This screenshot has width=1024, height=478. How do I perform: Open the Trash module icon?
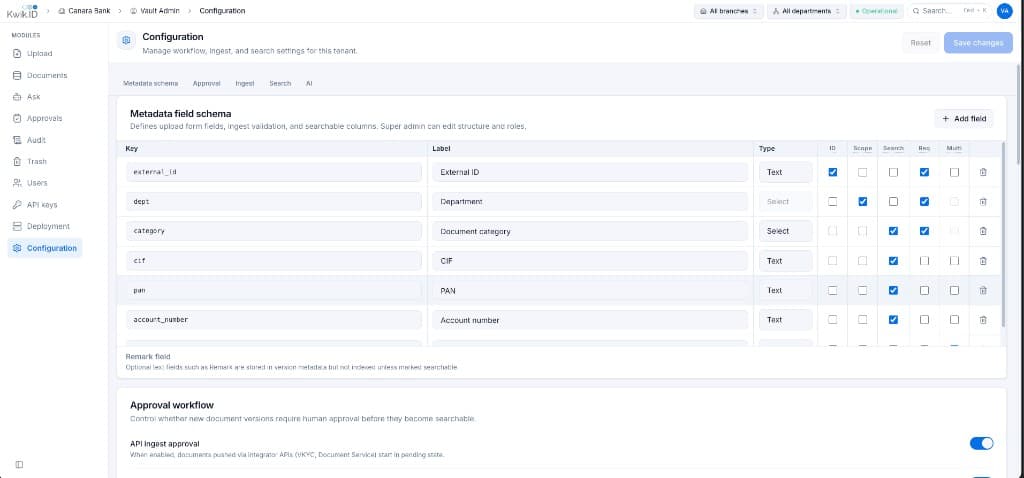click(17, 161)
